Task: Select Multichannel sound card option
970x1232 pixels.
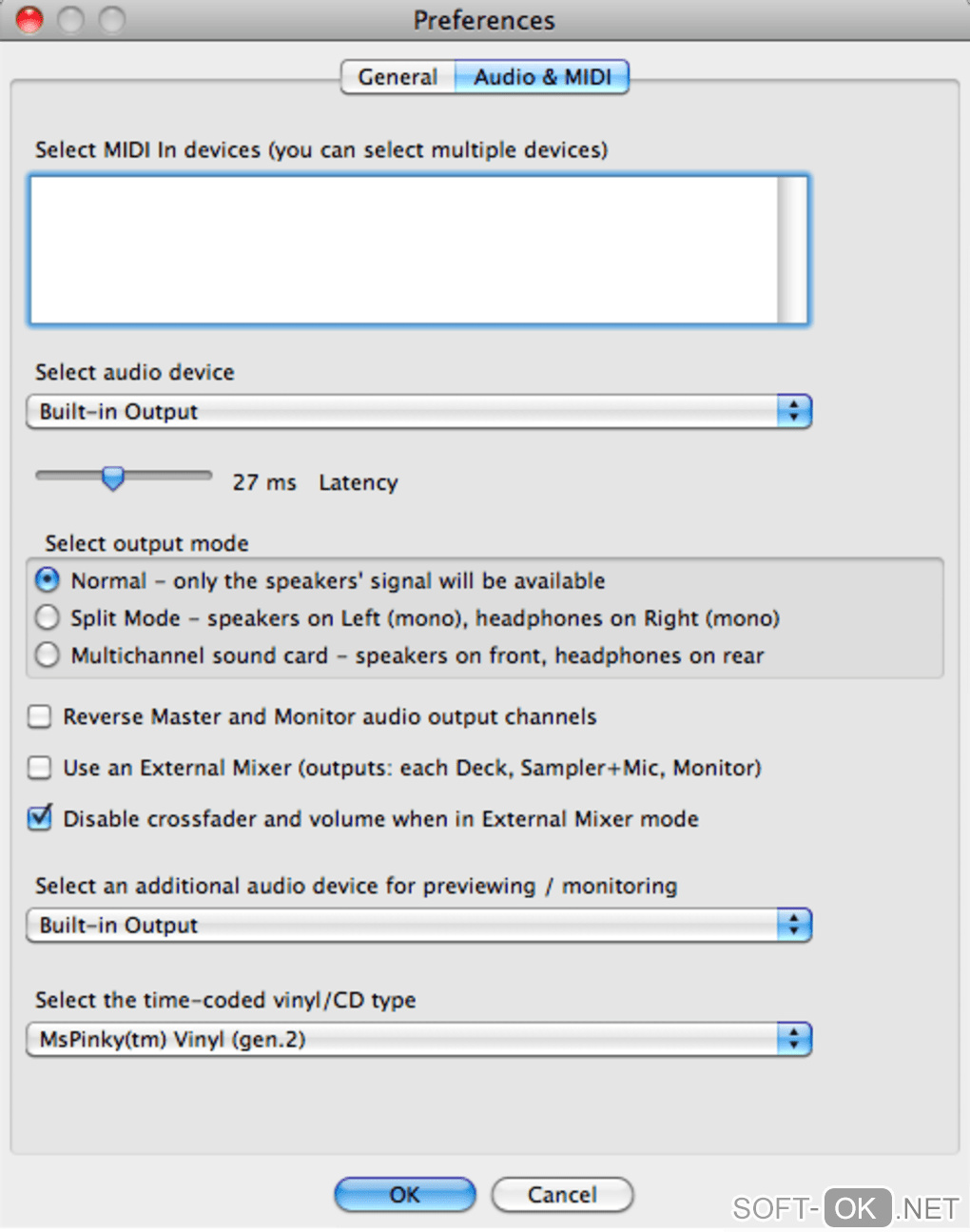Action: tap(47, 655)
